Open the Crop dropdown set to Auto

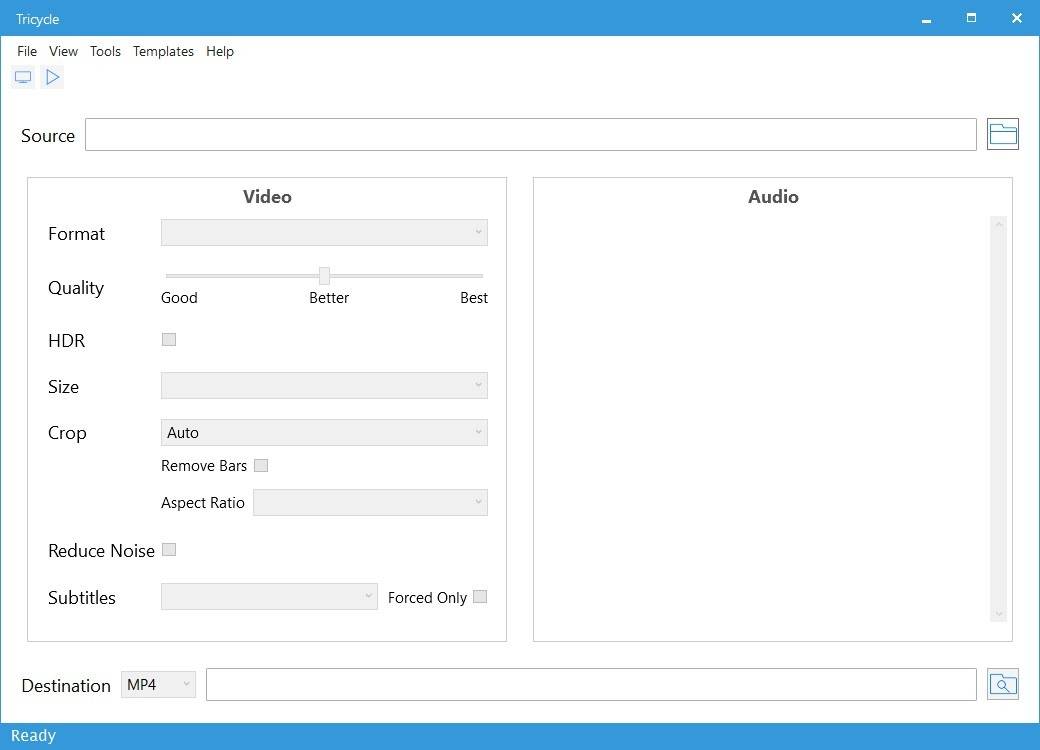point(324,432)
